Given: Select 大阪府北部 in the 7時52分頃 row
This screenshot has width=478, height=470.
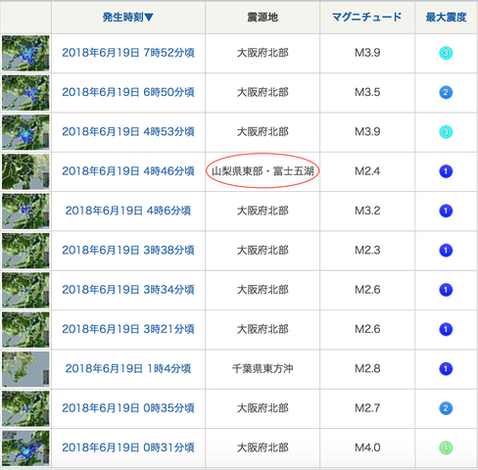Looking at the screenshot, I should (x=263, y=53).
